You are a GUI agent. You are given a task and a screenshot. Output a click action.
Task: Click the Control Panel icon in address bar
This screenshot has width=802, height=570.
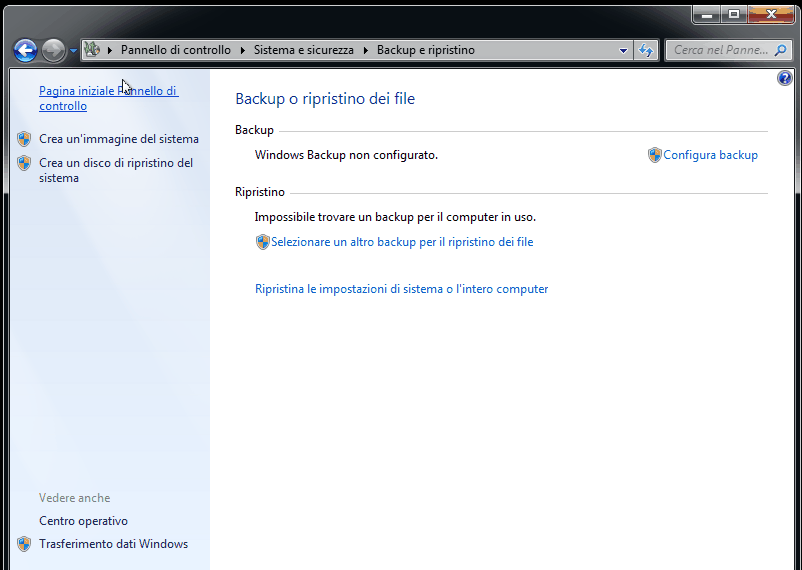pyautogui.click(x=92, y=50)
